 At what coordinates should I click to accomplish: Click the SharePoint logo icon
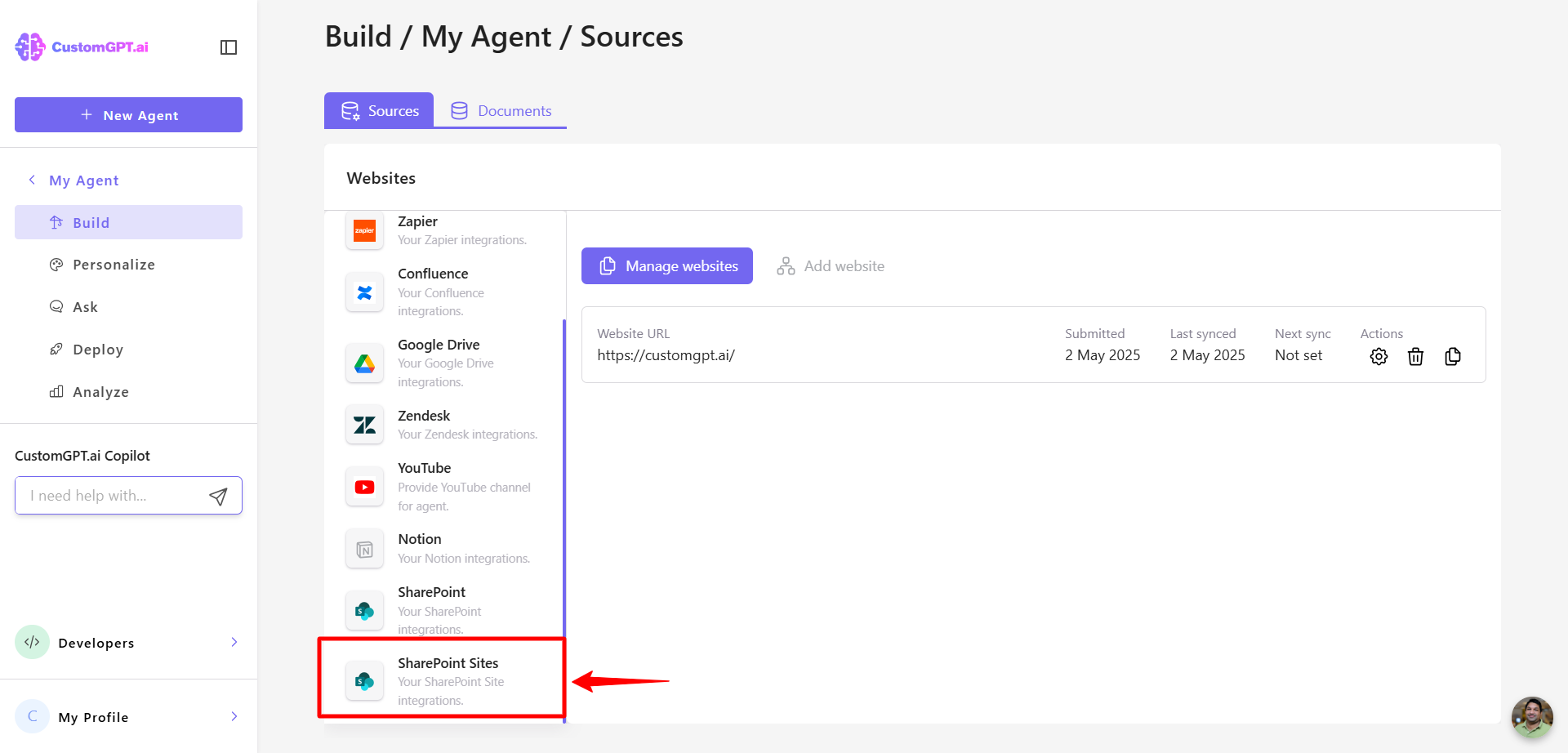364,611
